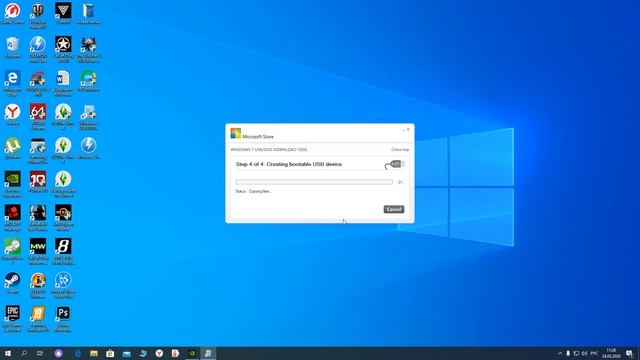Image resolution: width=640 pixels, height=360 pixels.
Task: Open the Windows Start menu
Action: [x=7, y=353]
